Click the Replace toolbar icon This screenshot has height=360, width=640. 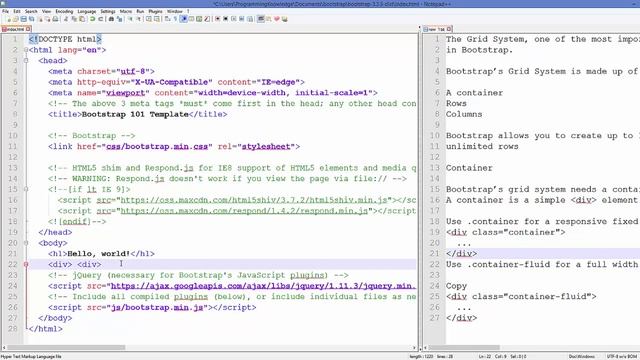[119, 19]
